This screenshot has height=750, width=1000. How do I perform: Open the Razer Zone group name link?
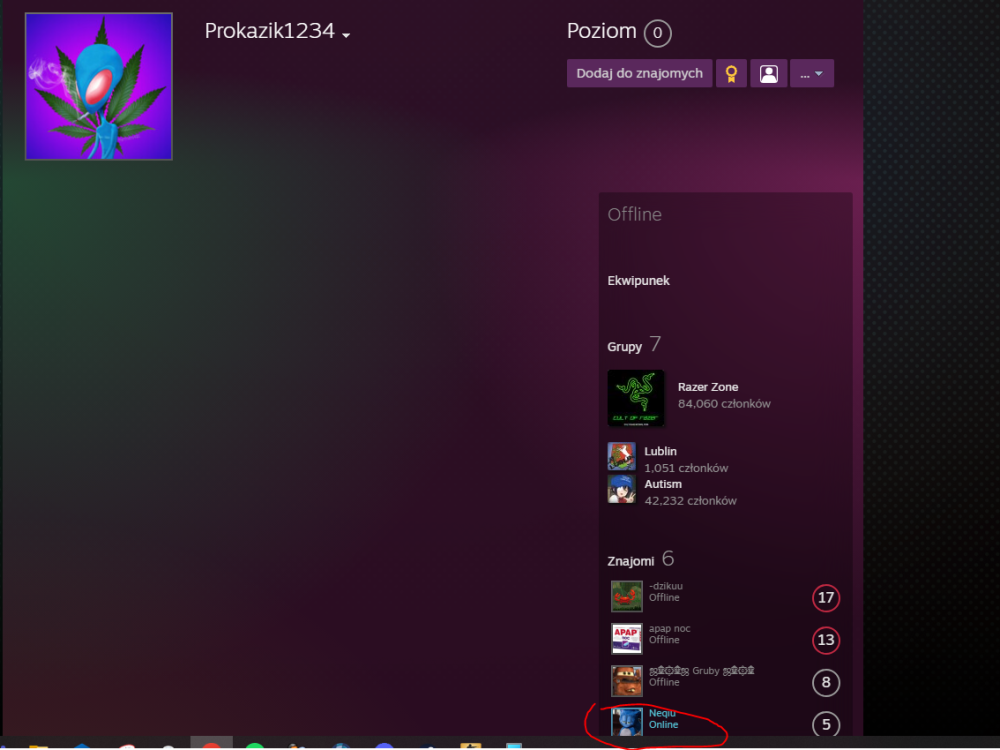tap(707, 387)
